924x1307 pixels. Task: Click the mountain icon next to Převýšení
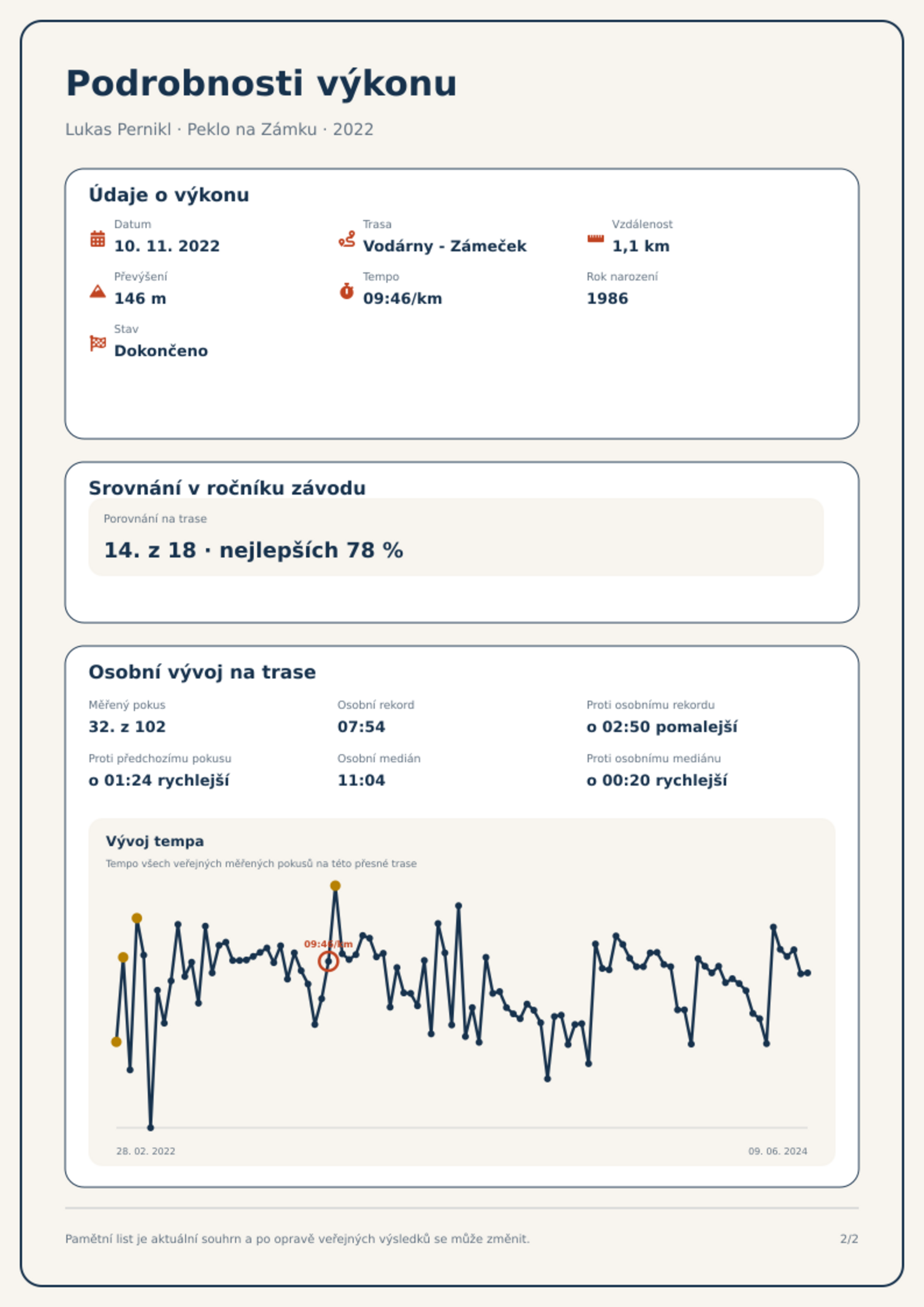tap(98, 291)
